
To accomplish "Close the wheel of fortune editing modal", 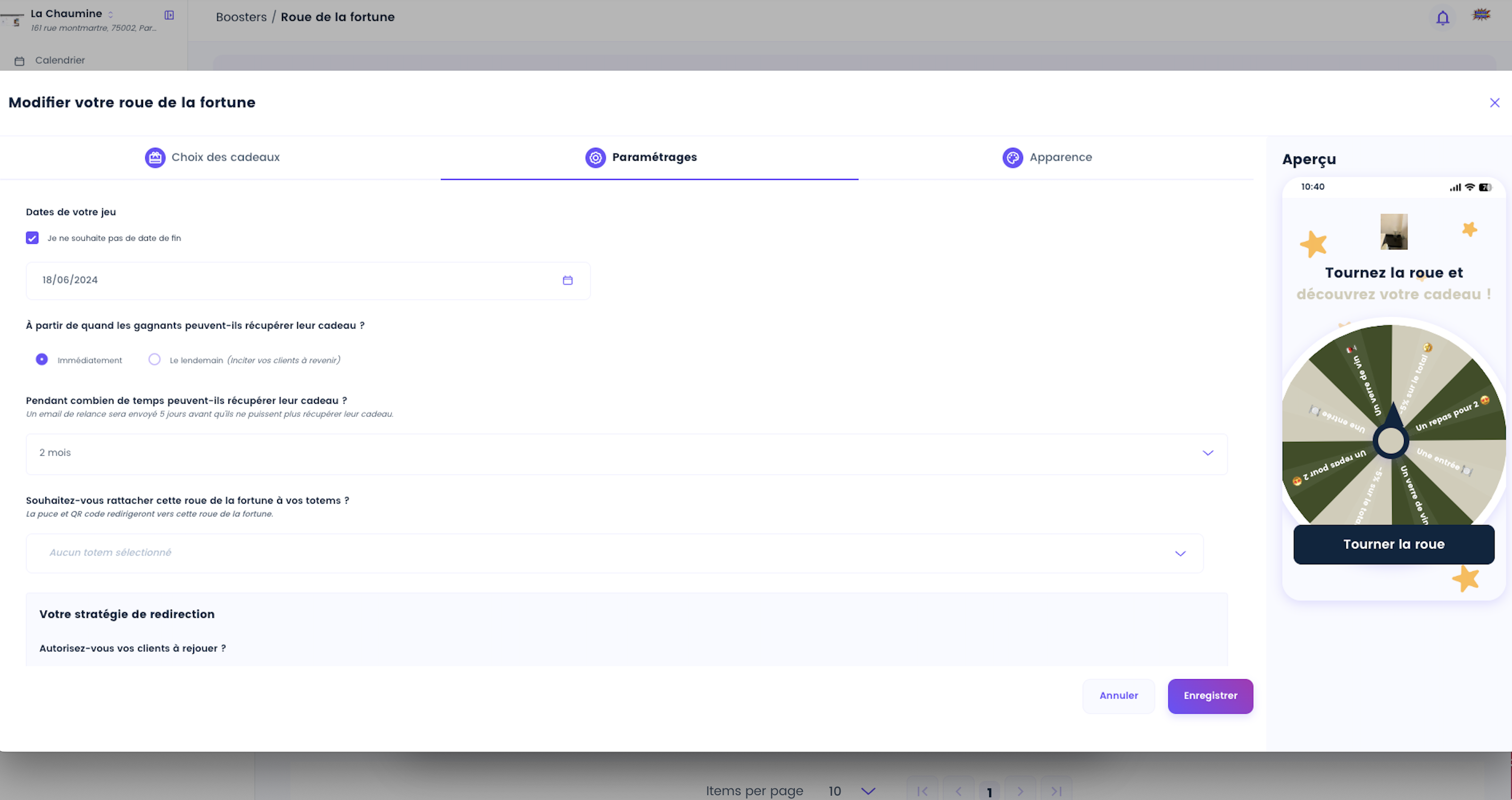I will coord(1494,103).
